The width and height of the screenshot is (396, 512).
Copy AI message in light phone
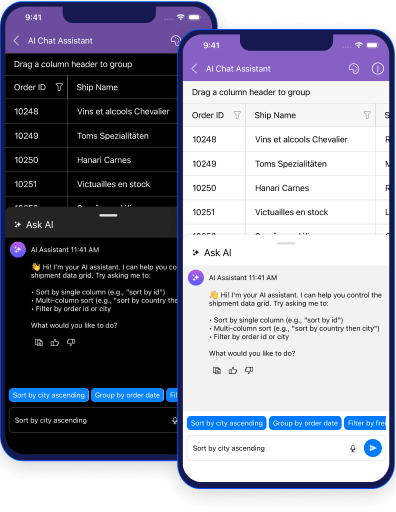click(217, 370)
